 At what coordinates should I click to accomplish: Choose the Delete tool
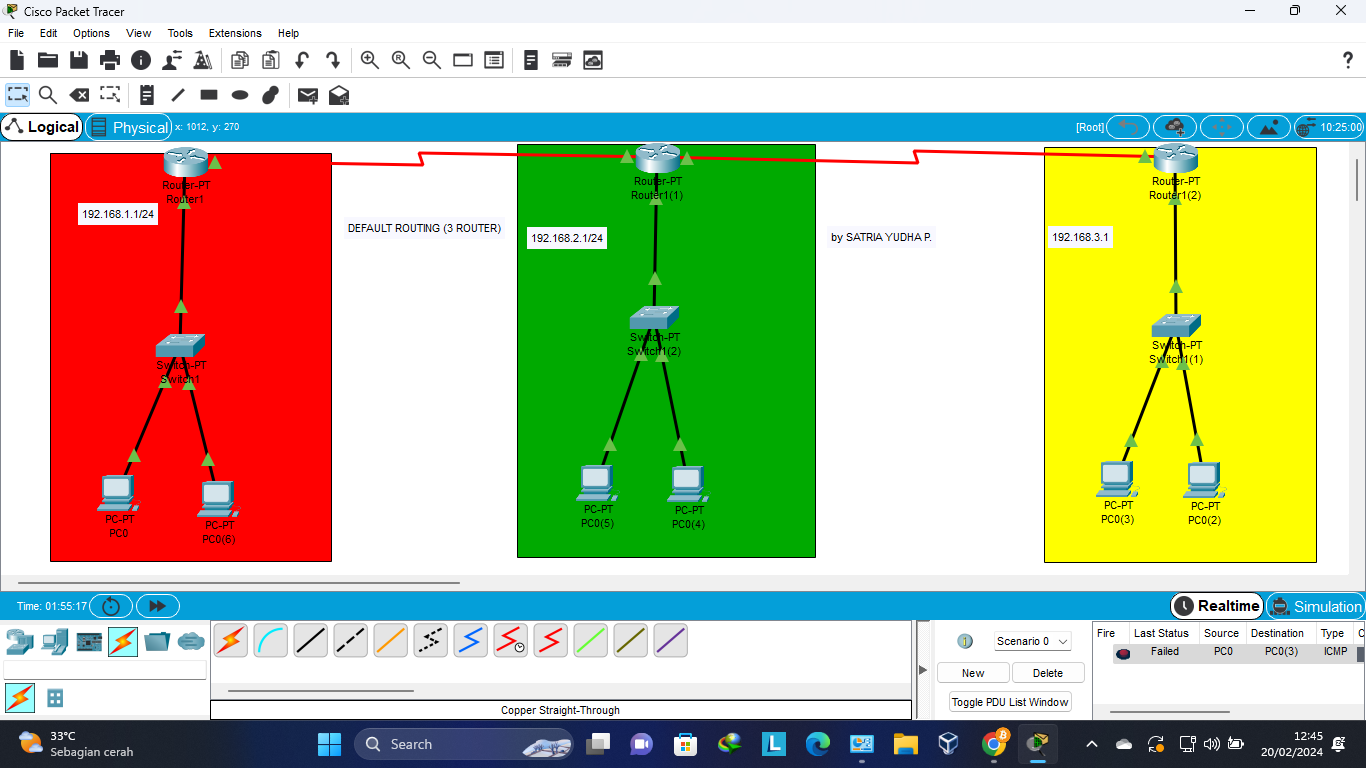[79, 95]
